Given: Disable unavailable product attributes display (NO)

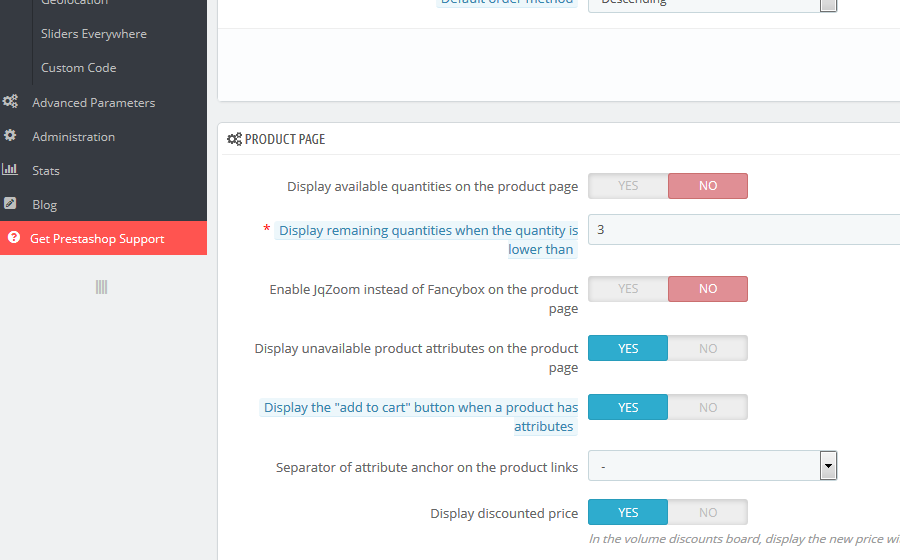Looking at the screenshot, I should click(708, 348).
